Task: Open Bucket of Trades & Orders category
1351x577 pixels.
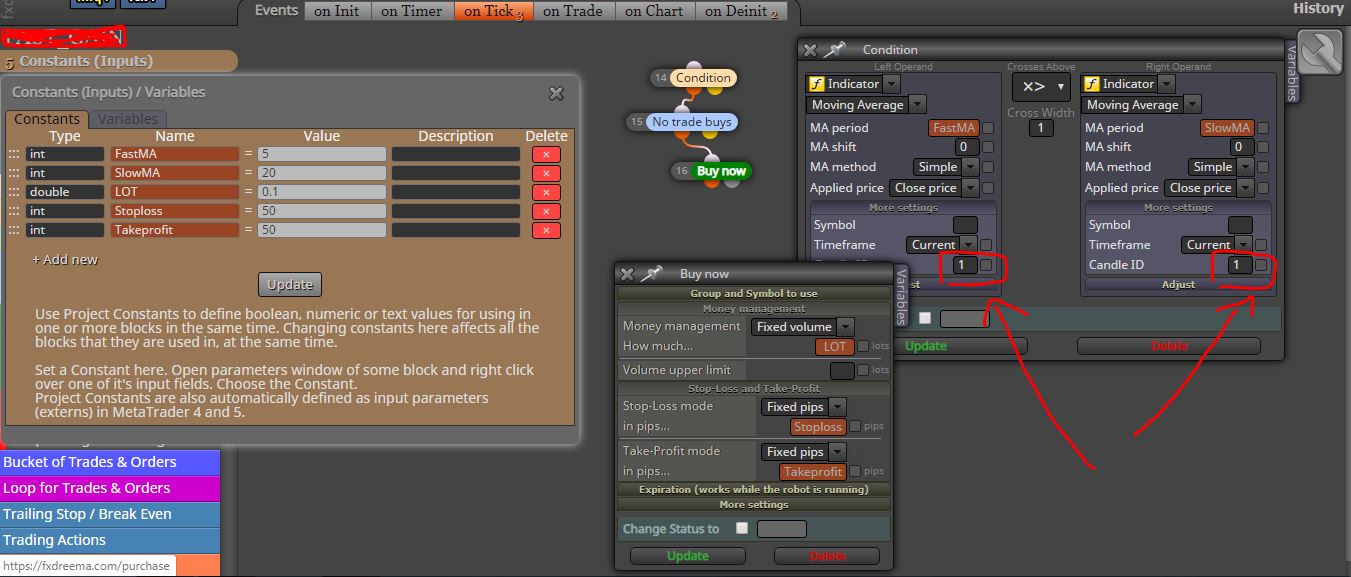Action: (110, 462)
